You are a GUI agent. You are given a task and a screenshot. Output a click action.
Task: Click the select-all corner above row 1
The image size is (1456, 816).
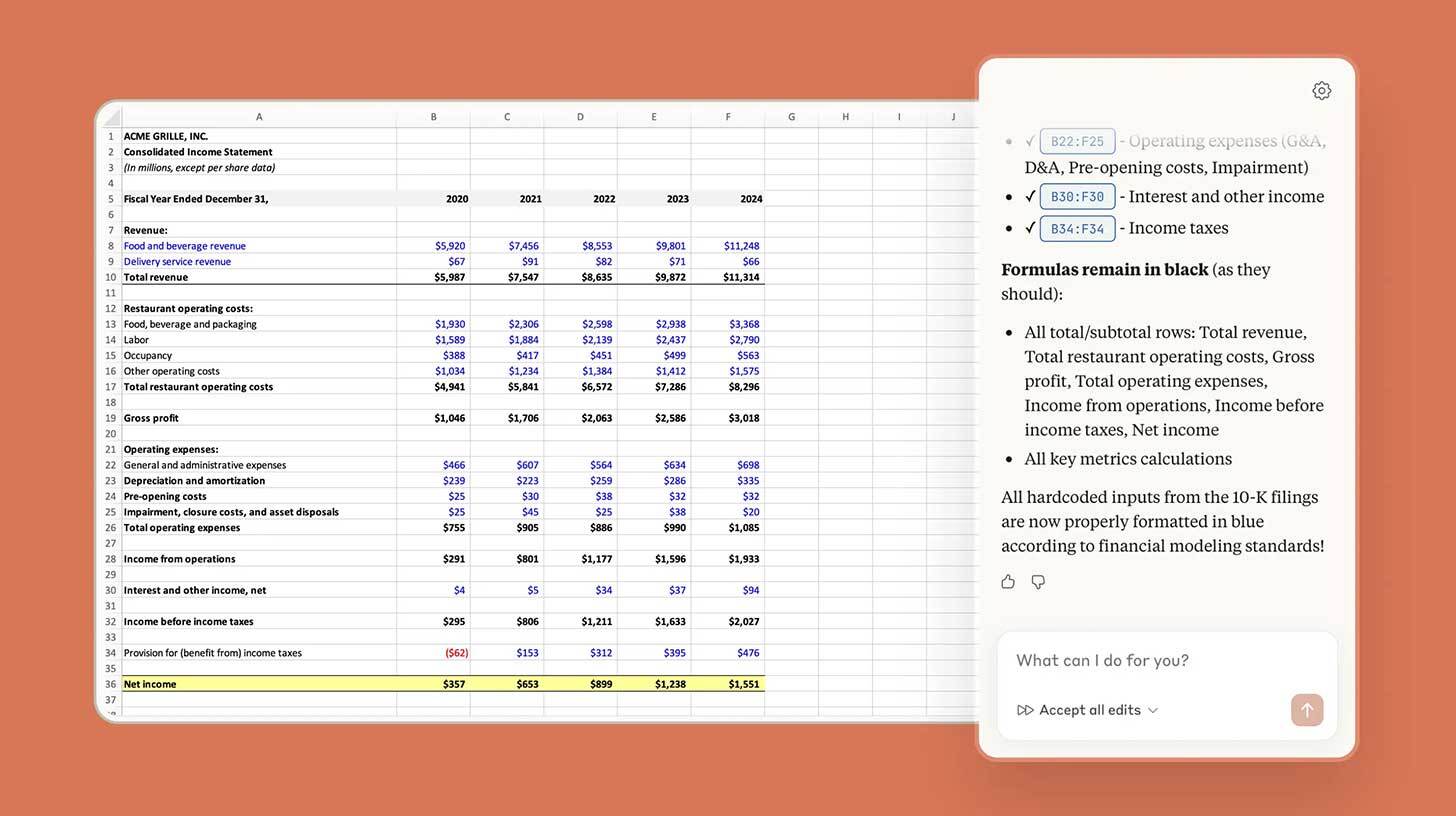coord(110,116)
